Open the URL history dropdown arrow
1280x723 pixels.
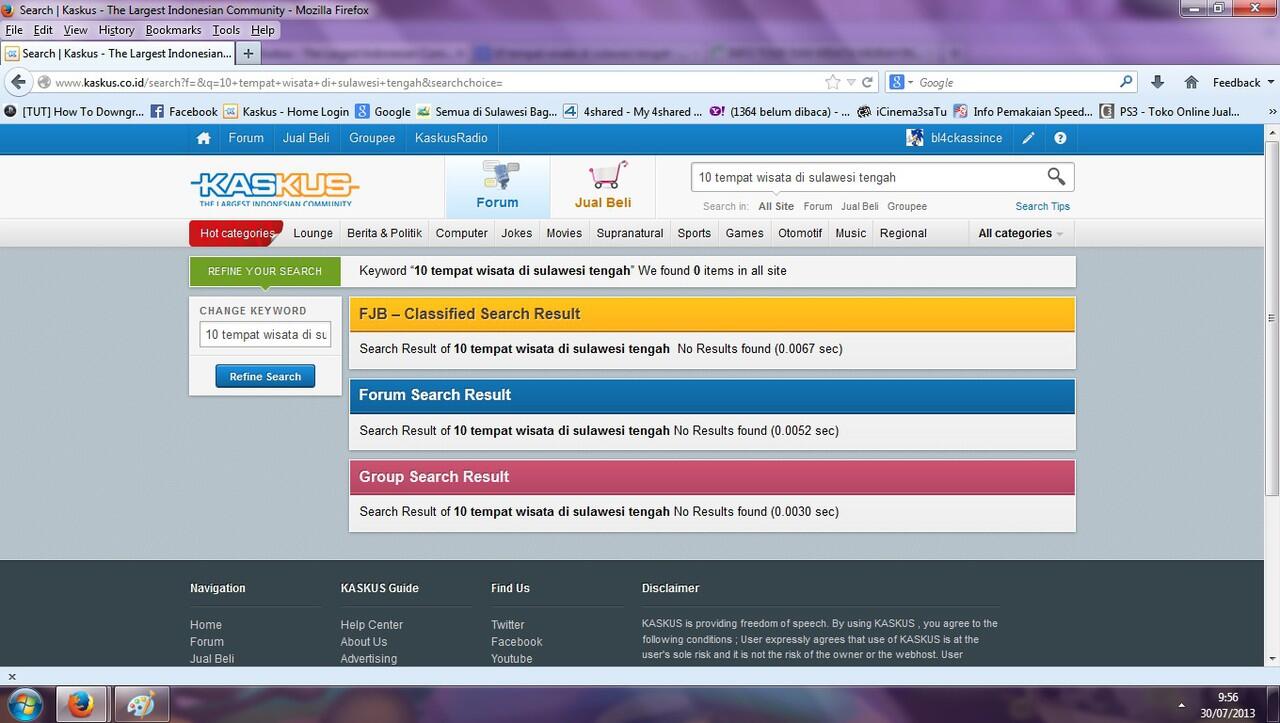point(851,82)
